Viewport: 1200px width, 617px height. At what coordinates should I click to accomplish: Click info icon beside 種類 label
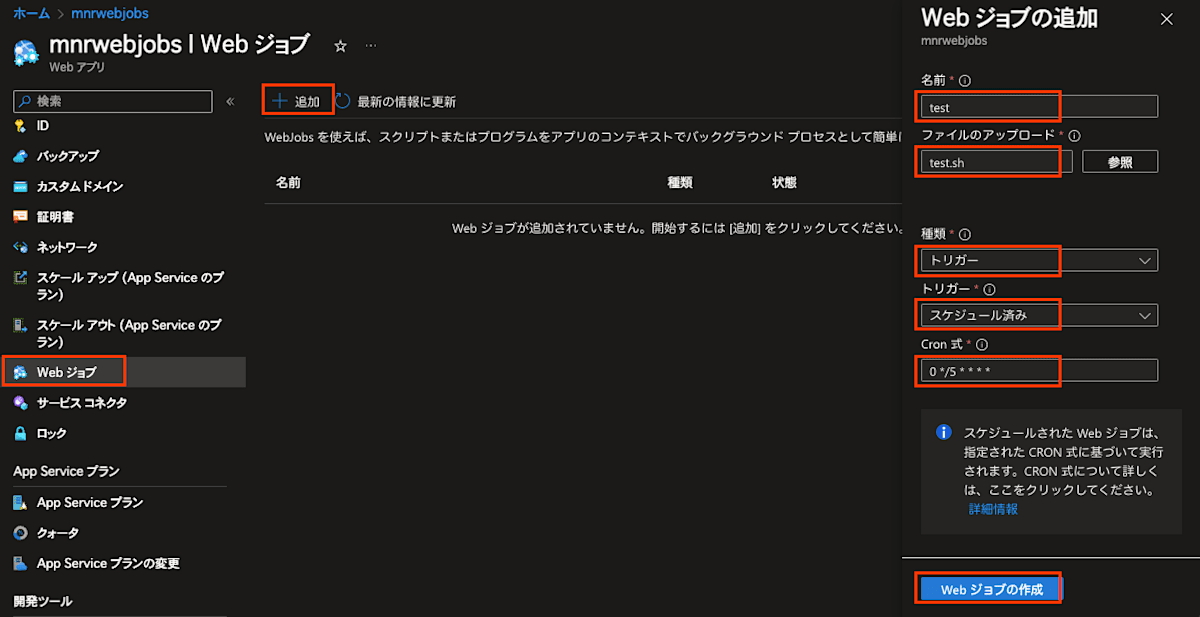pos(965,234)
